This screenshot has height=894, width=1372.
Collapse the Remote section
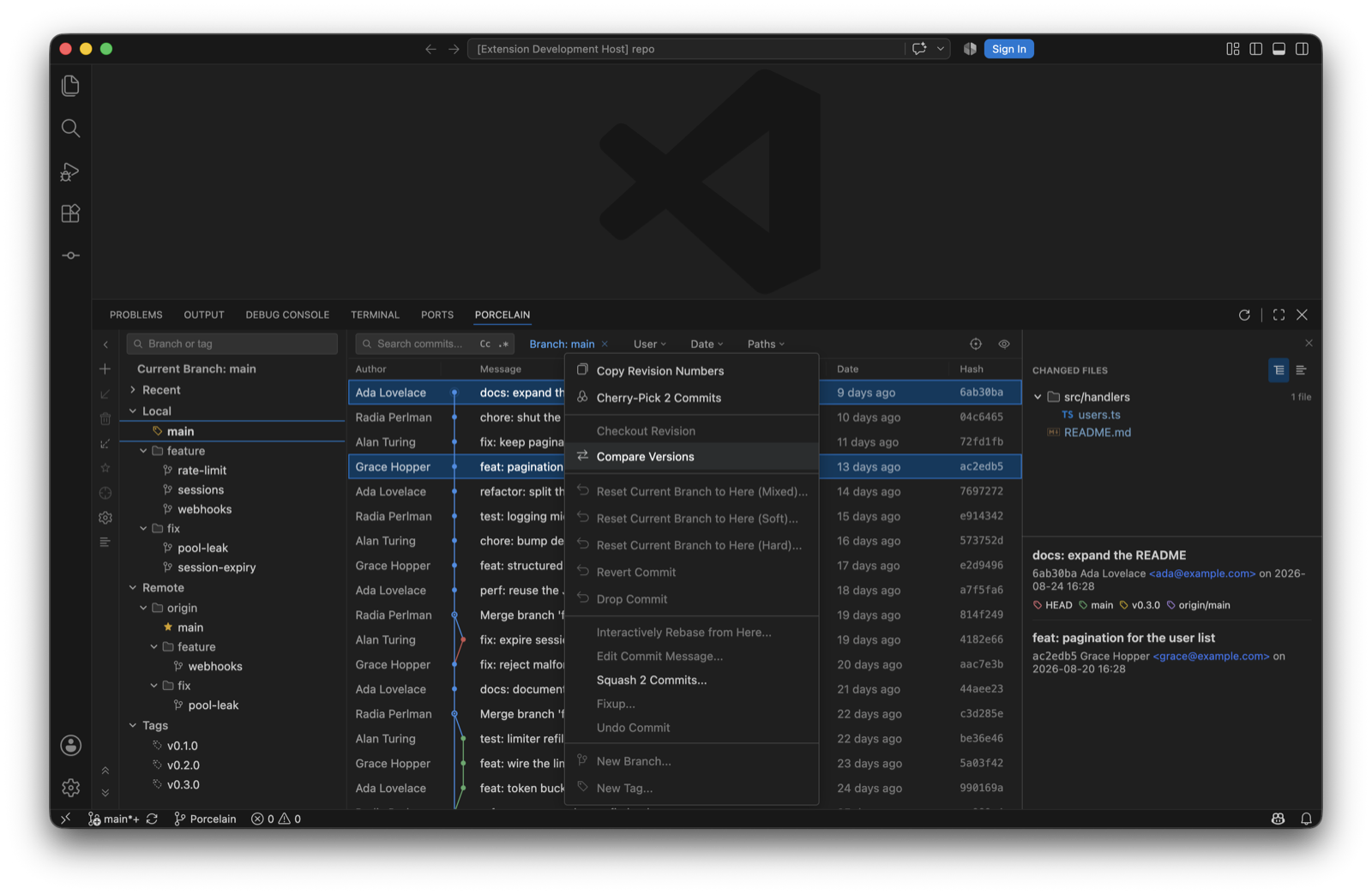point(133,588)
